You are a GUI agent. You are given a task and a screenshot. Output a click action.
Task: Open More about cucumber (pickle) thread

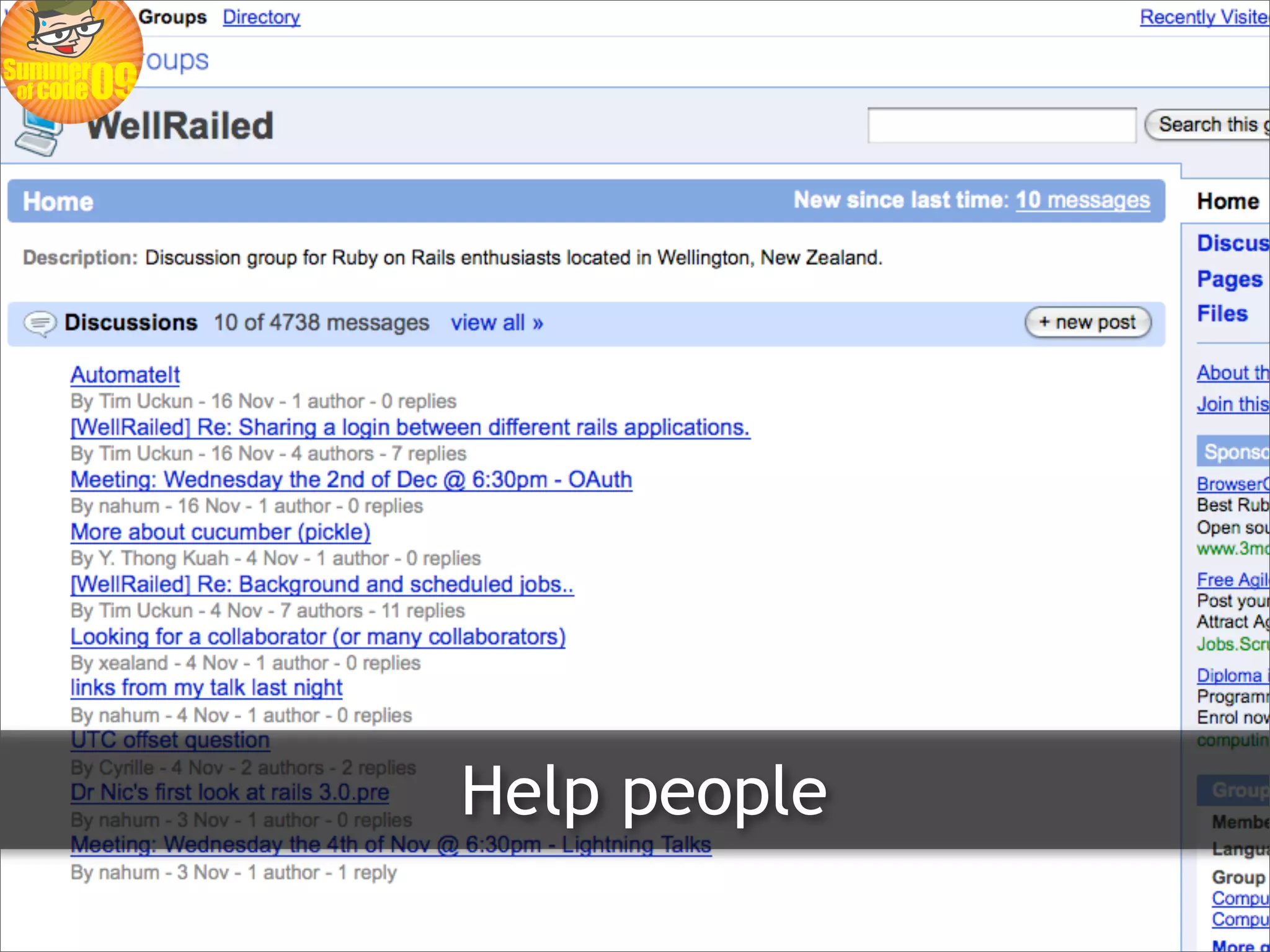(x=220, y=532)
